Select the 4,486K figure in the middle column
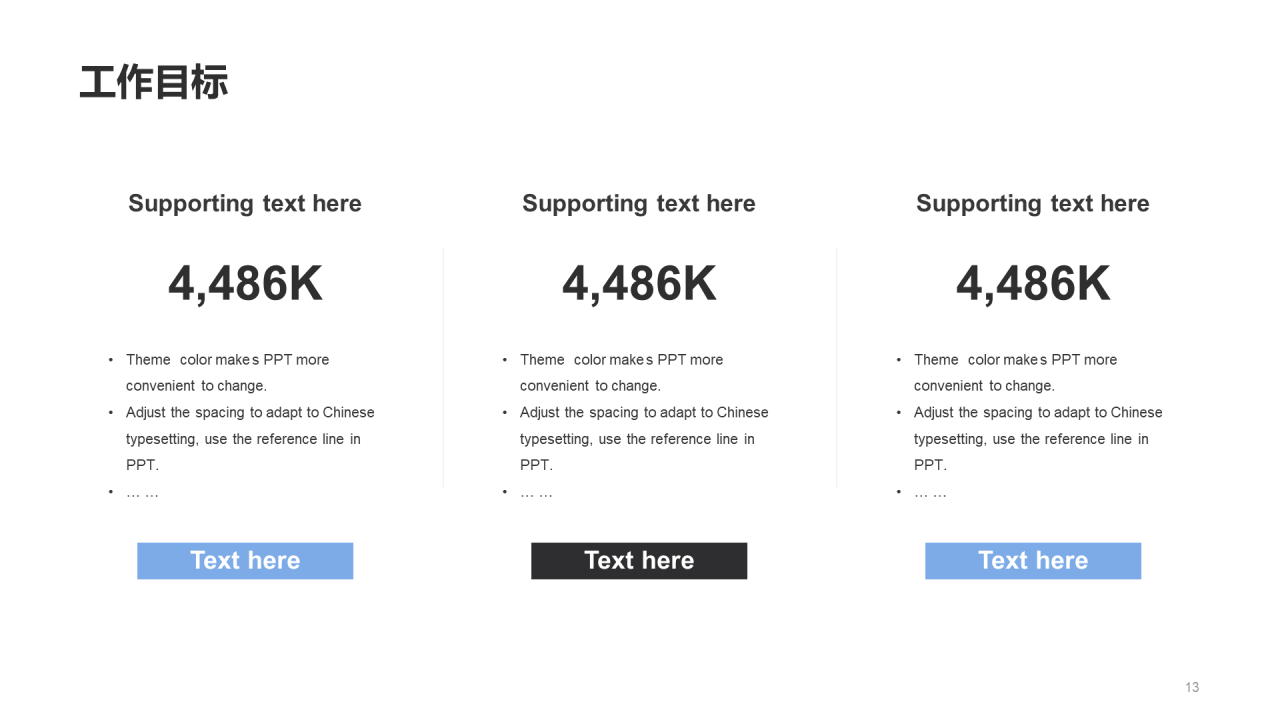 (x=639, y=284)
